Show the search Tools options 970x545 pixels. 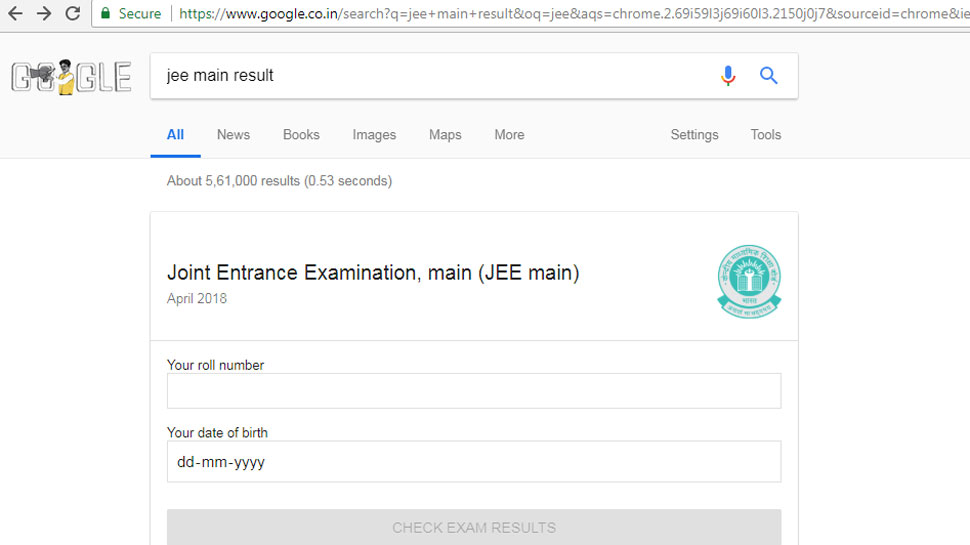coord(766,135)
